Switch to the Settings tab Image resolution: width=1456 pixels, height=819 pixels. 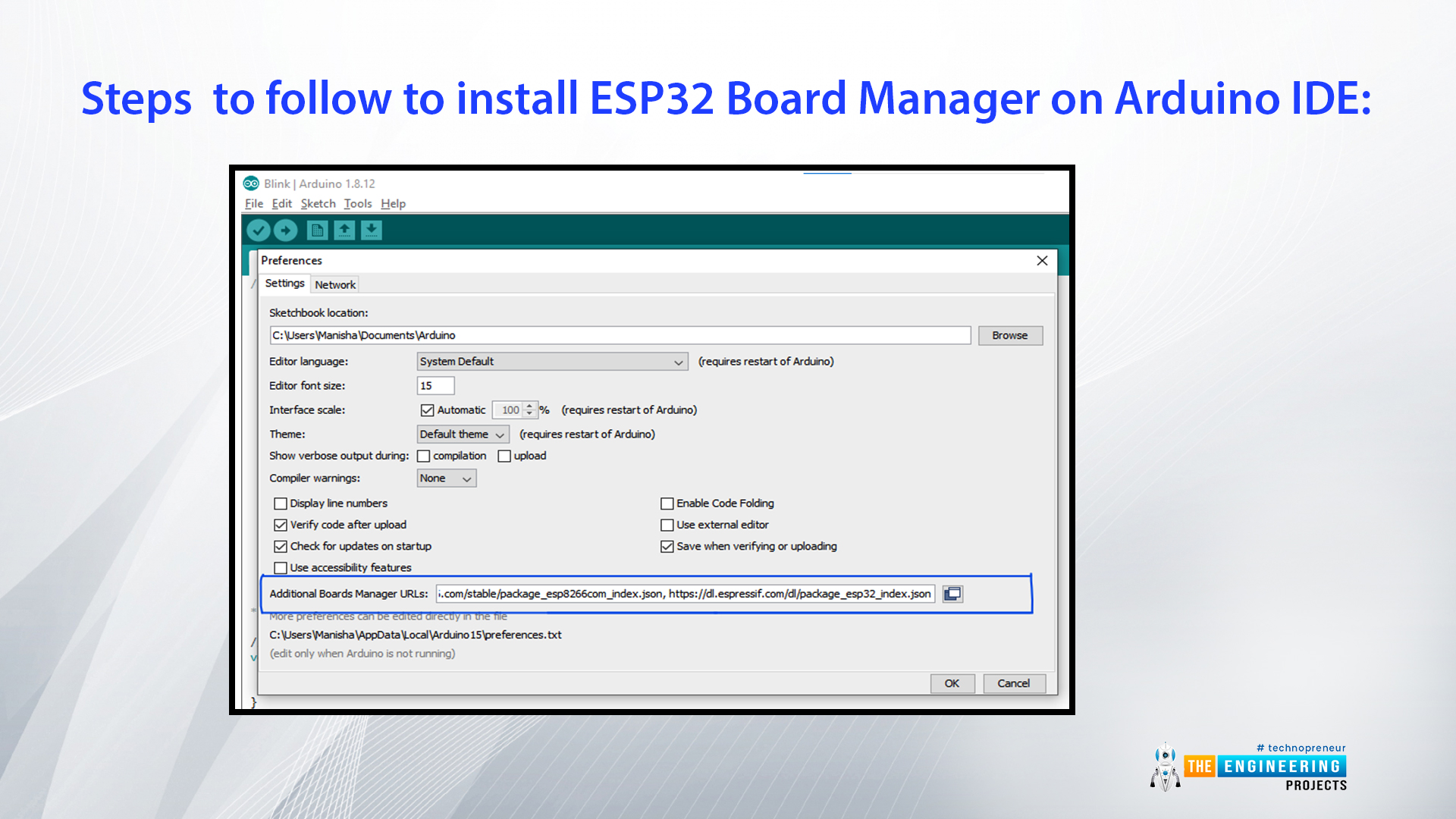click(x=284, y=284)
